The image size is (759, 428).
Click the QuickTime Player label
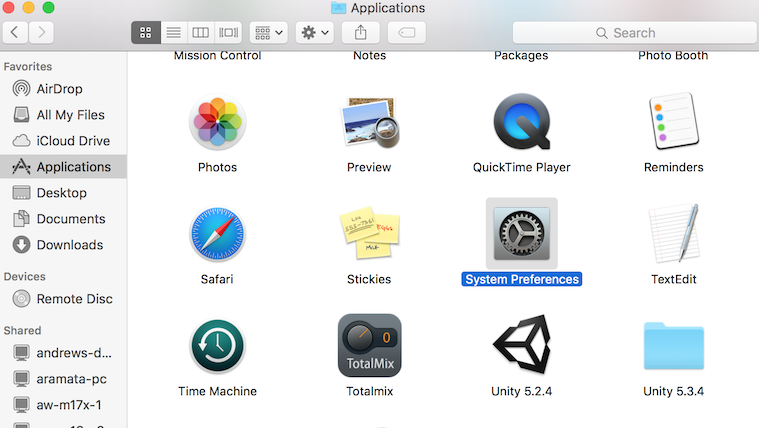click(x=522, y=168)
